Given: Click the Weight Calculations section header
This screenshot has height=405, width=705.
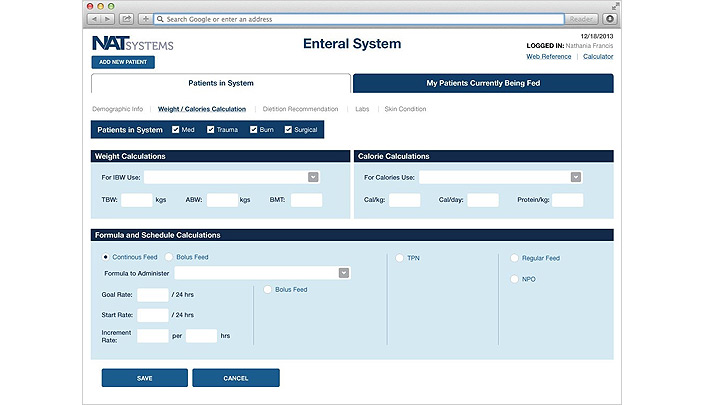Looking at the screenshot, I should tap(220, 156).
